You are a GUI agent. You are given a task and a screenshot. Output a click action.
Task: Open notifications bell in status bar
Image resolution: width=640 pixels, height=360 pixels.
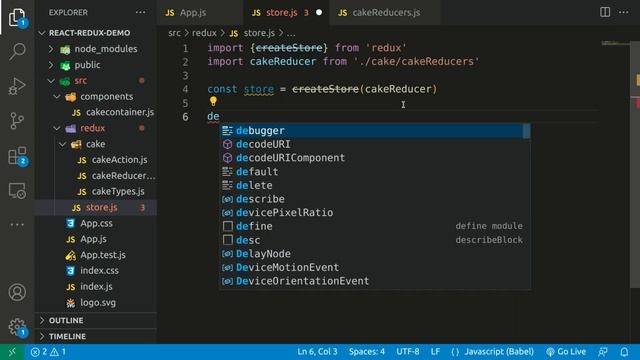click(x=624, y=352)
